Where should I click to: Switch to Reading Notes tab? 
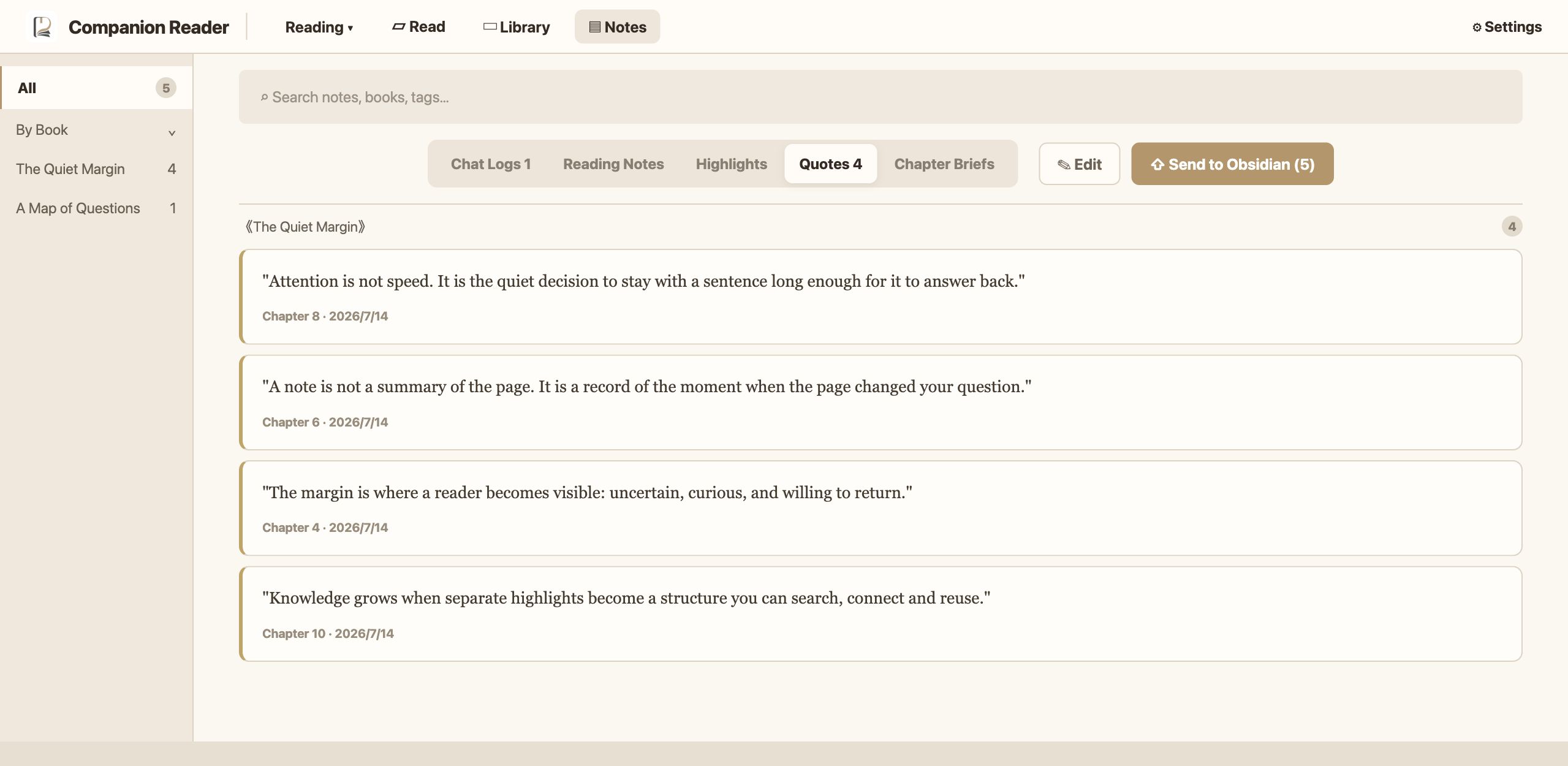613,164
